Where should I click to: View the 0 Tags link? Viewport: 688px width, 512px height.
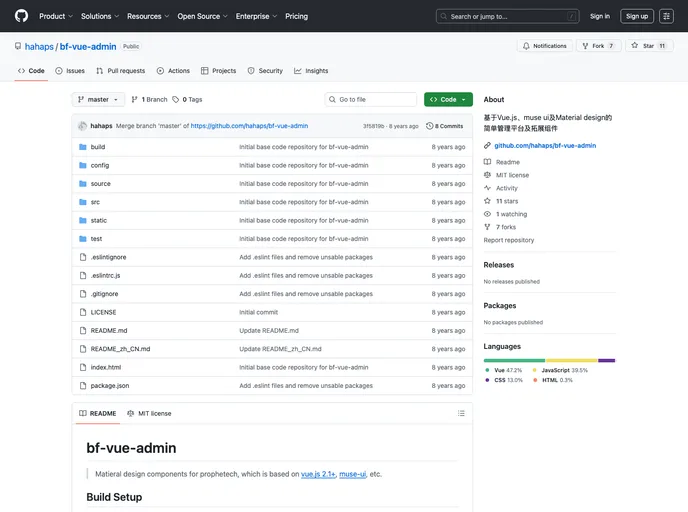pos(187,100)
